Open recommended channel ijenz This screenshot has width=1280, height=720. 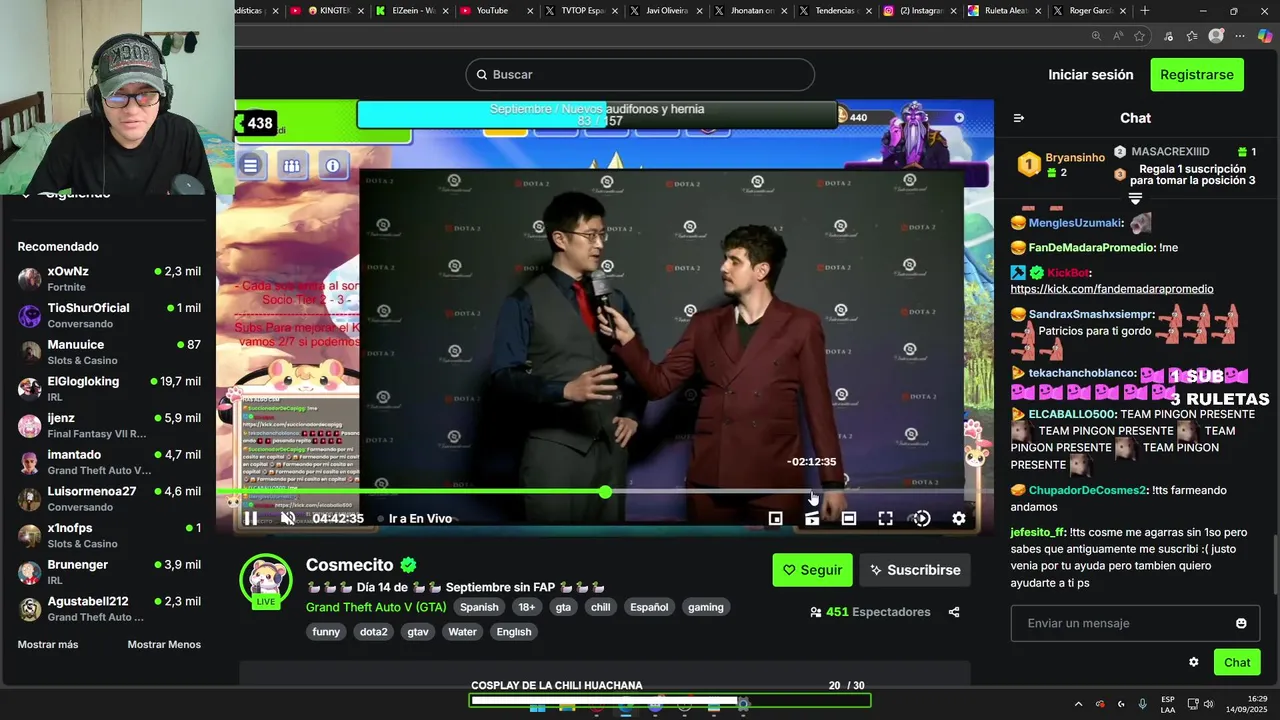point(110,426)
